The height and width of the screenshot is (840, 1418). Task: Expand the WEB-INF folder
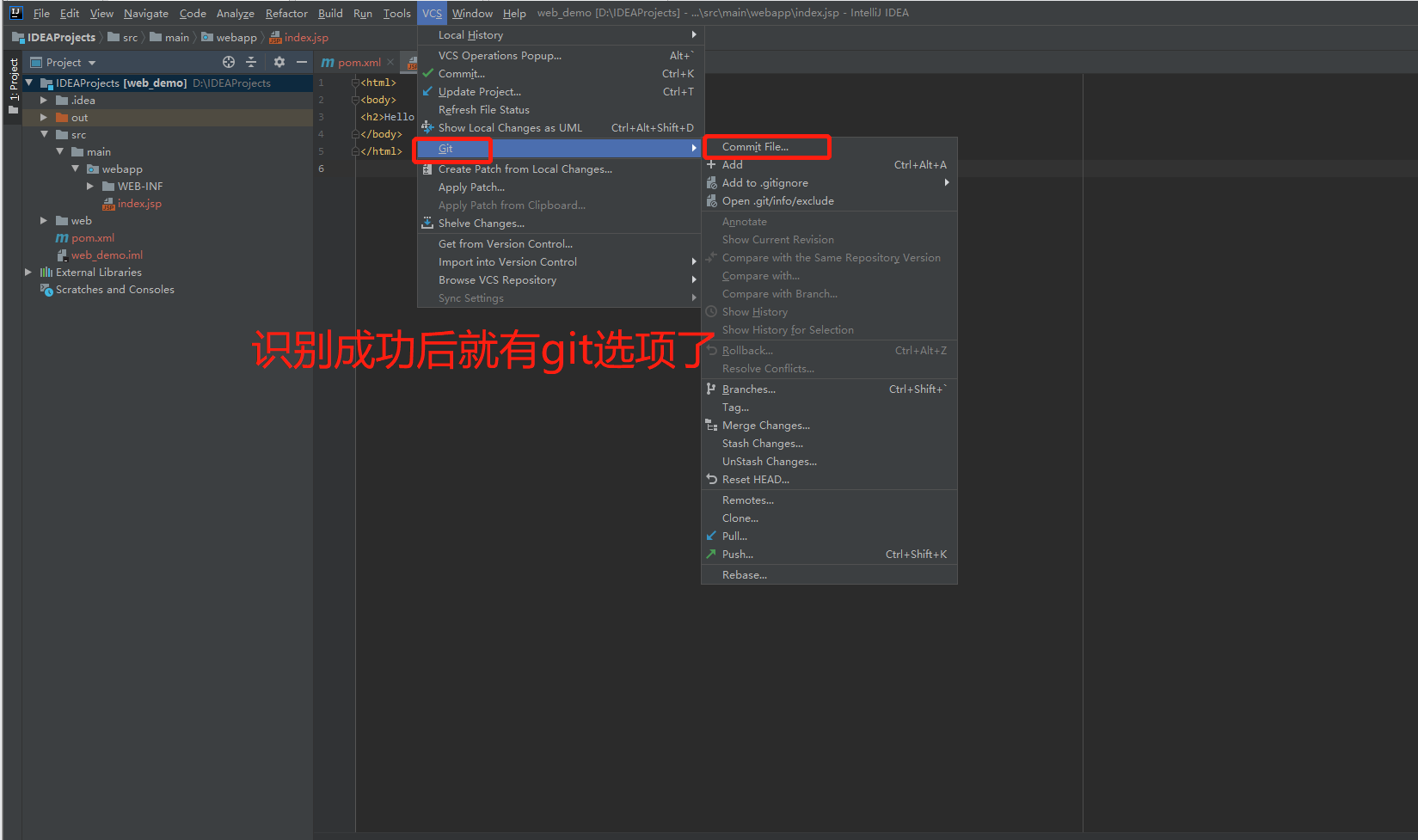point(90,187)
